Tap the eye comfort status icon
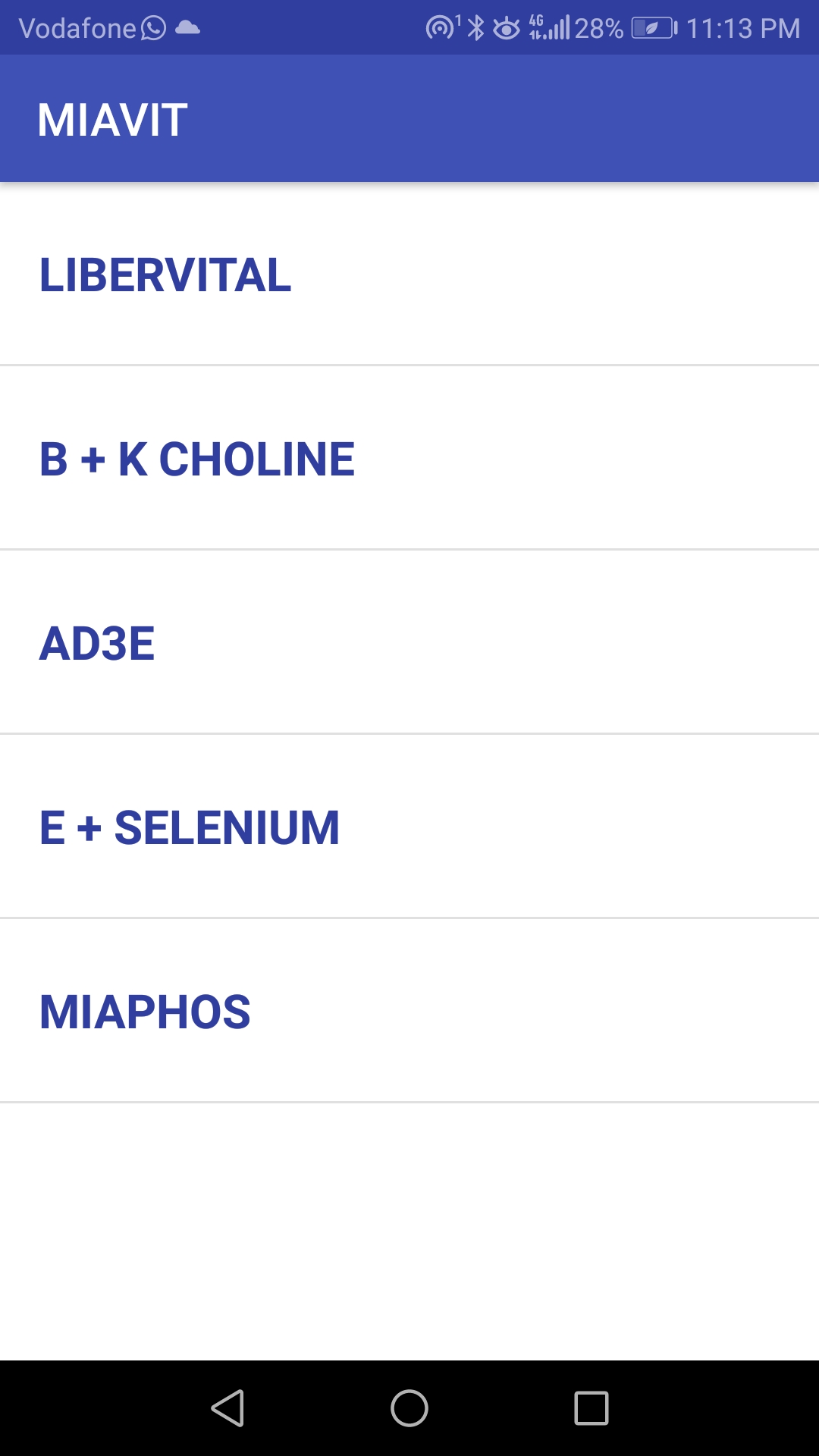819x1456 pixels. click(507, 29)
